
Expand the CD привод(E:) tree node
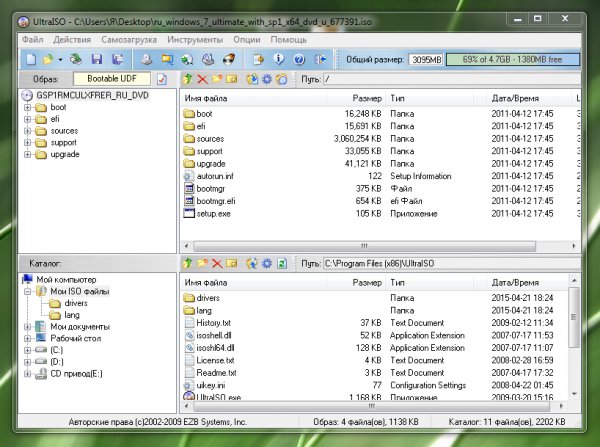click(x=27, y=374)
